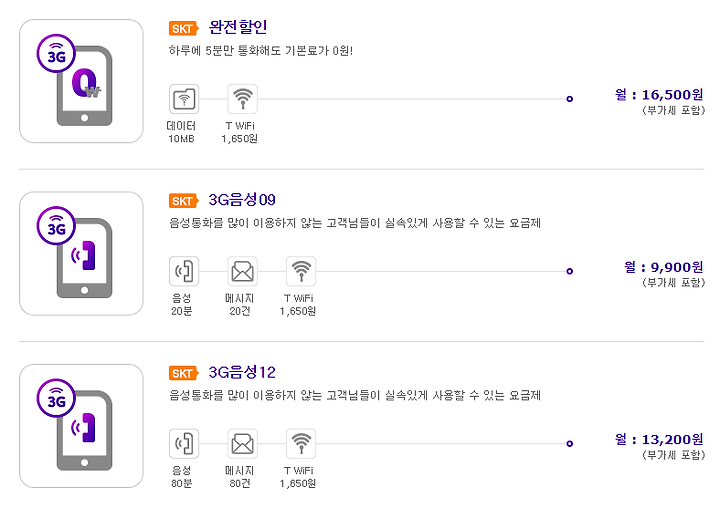Click the SKT badge beside 3G음성12
This screenshot has height=508, width=720.
183,373
